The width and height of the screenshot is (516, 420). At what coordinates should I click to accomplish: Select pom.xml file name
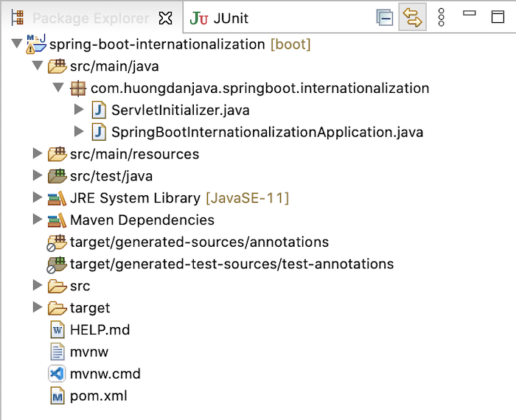pos(99,396)
